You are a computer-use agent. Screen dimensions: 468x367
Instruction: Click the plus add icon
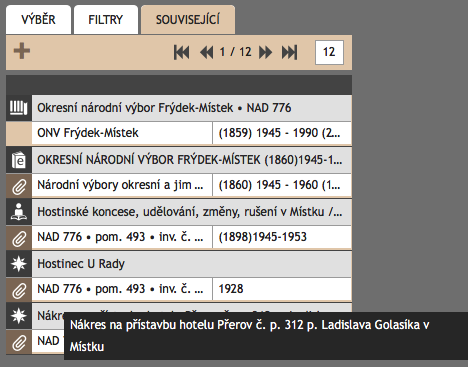coord(22,51)
